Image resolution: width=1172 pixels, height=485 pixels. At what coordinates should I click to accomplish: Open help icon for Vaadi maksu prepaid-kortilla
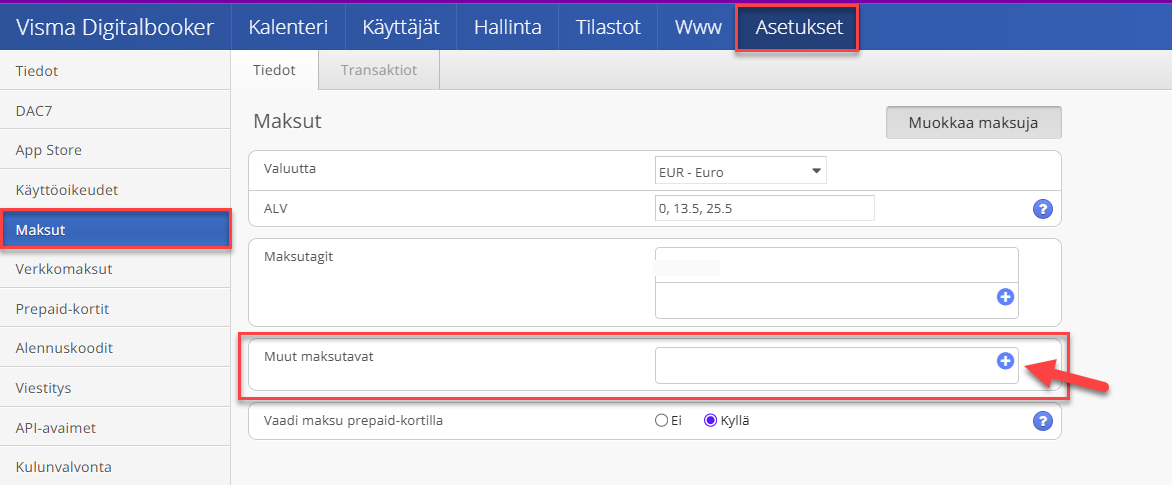click(x=1042, y=421)
